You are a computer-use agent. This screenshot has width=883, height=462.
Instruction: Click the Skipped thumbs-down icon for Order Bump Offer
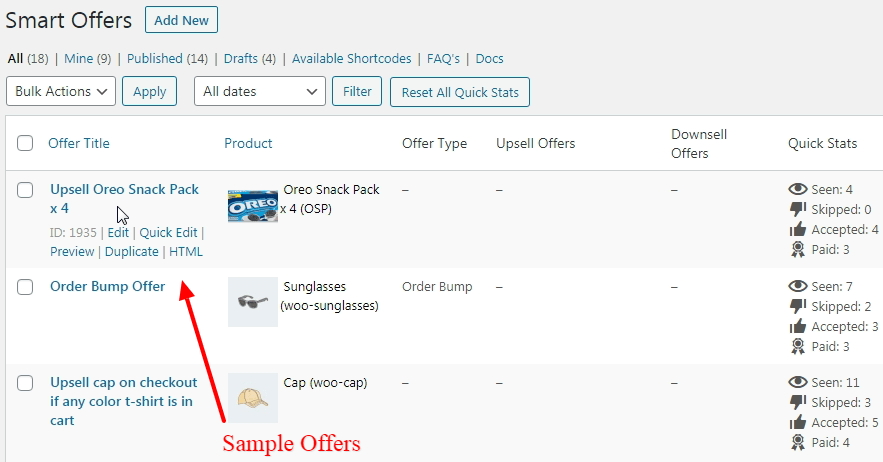click(x=797, y=306)
